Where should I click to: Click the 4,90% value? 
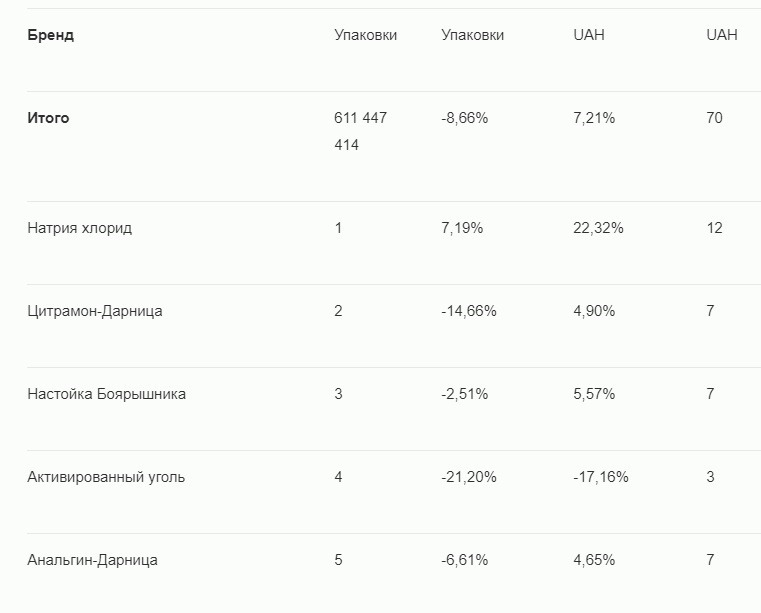(x=594, y=311)
